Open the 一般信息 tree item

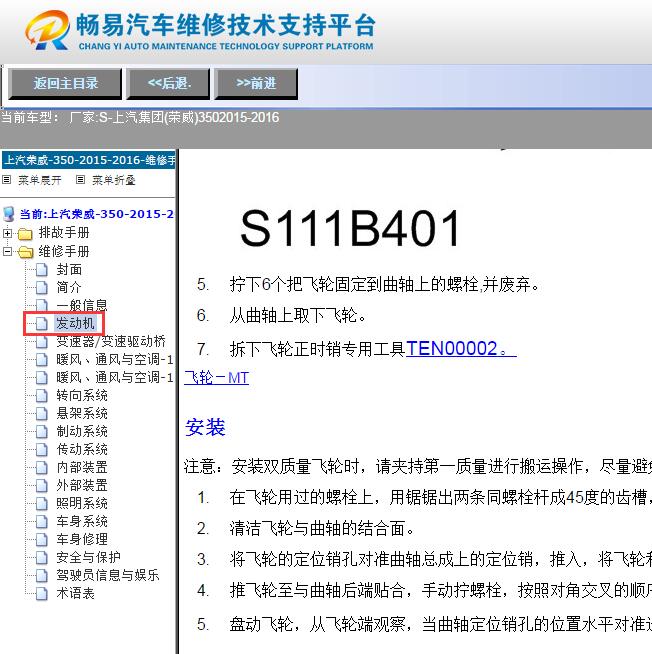tap(82, 305)
